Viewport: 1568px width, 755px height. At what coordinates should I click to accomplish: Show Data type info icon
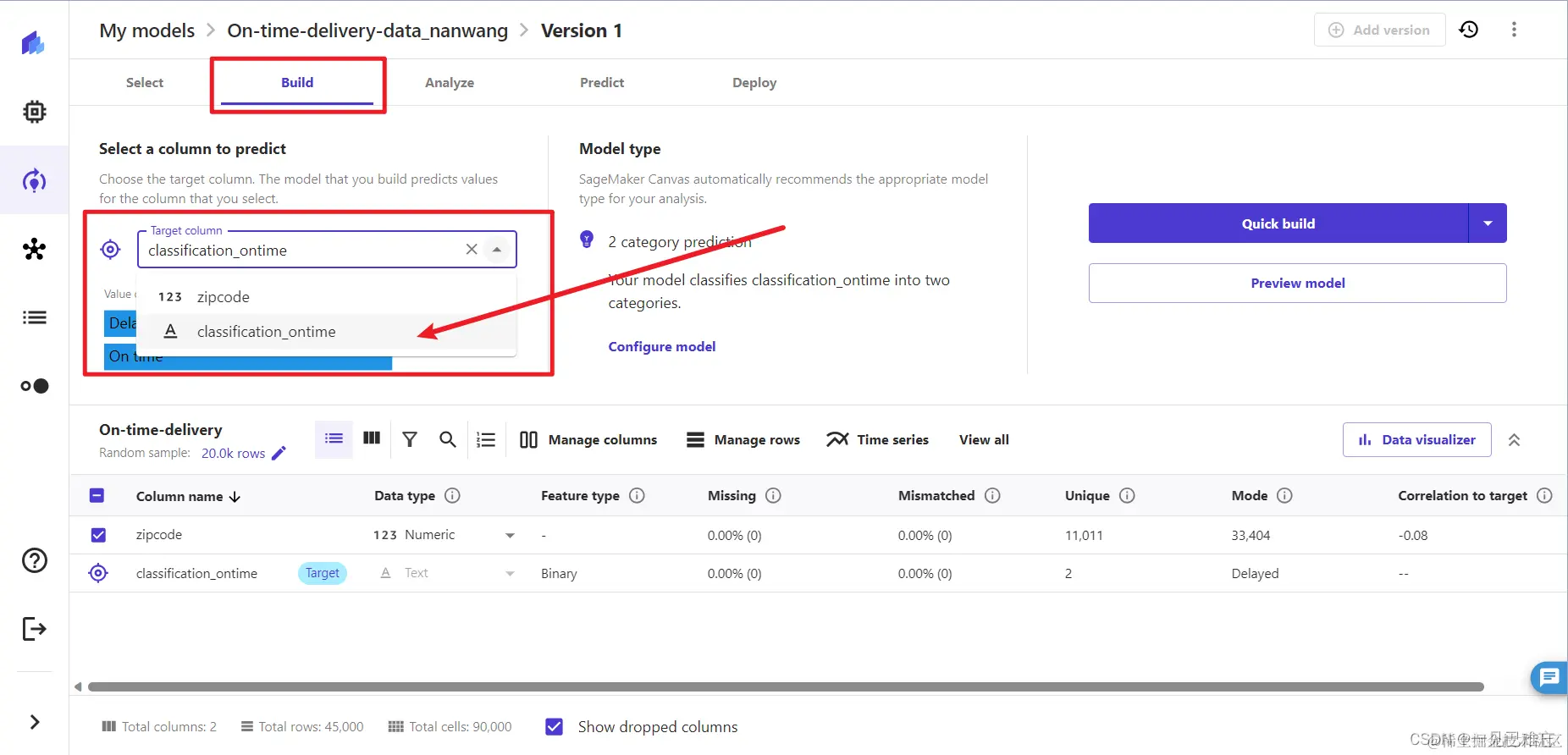pos(452,495)
